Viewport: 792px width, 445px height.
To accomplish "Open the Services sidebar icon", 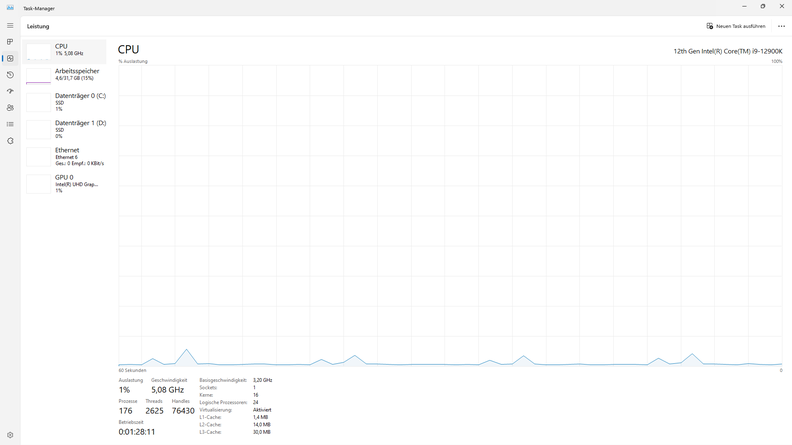I will (10, 141).
